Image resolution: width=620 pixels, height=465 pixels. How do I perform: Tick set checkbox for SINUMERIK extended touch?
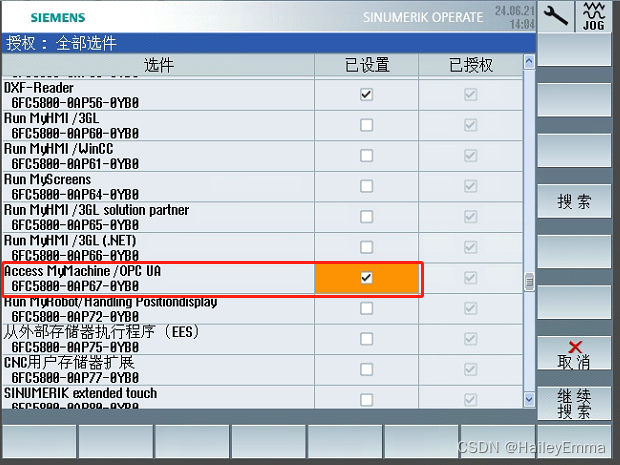[366, 400]
